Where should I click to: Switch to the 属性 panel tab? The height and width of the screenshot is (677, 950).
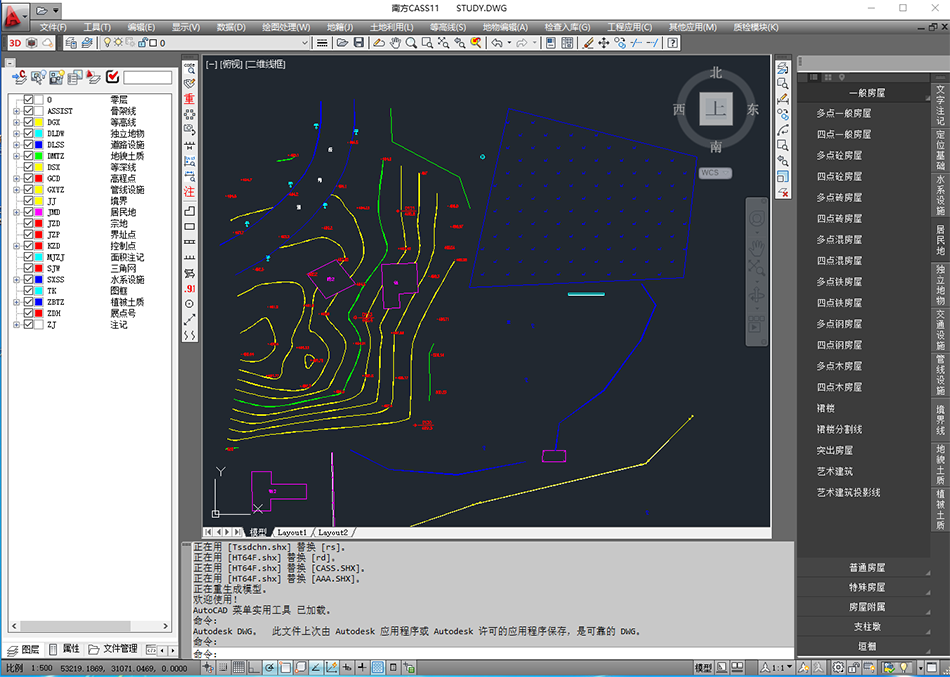pyautogui.click(x=64, y=649)
